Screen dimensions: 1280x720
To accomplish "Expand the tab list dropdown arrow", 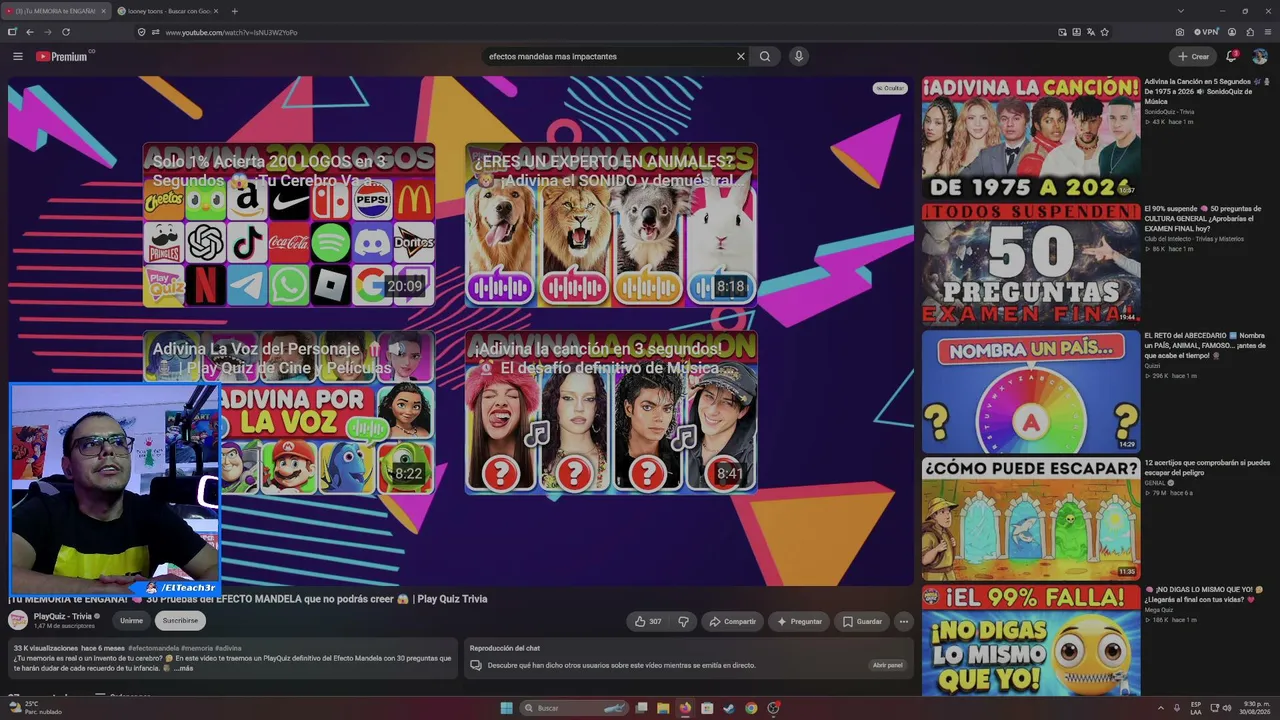I will pos(1181,11).
